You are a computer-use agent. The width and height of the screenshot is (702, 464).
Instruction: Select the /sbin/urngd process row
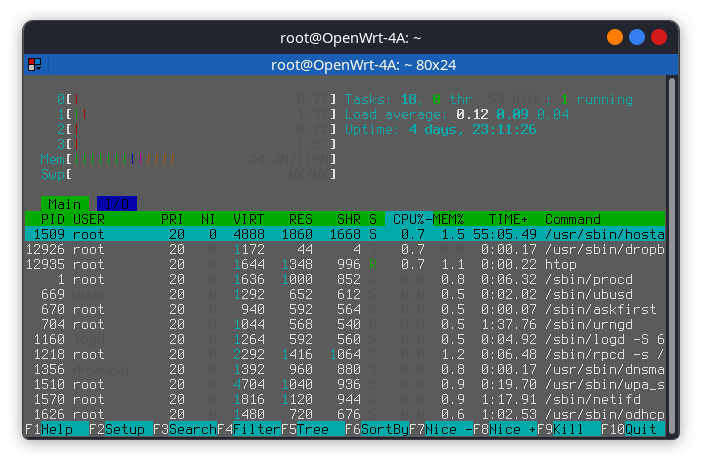(x=345, y=324)
